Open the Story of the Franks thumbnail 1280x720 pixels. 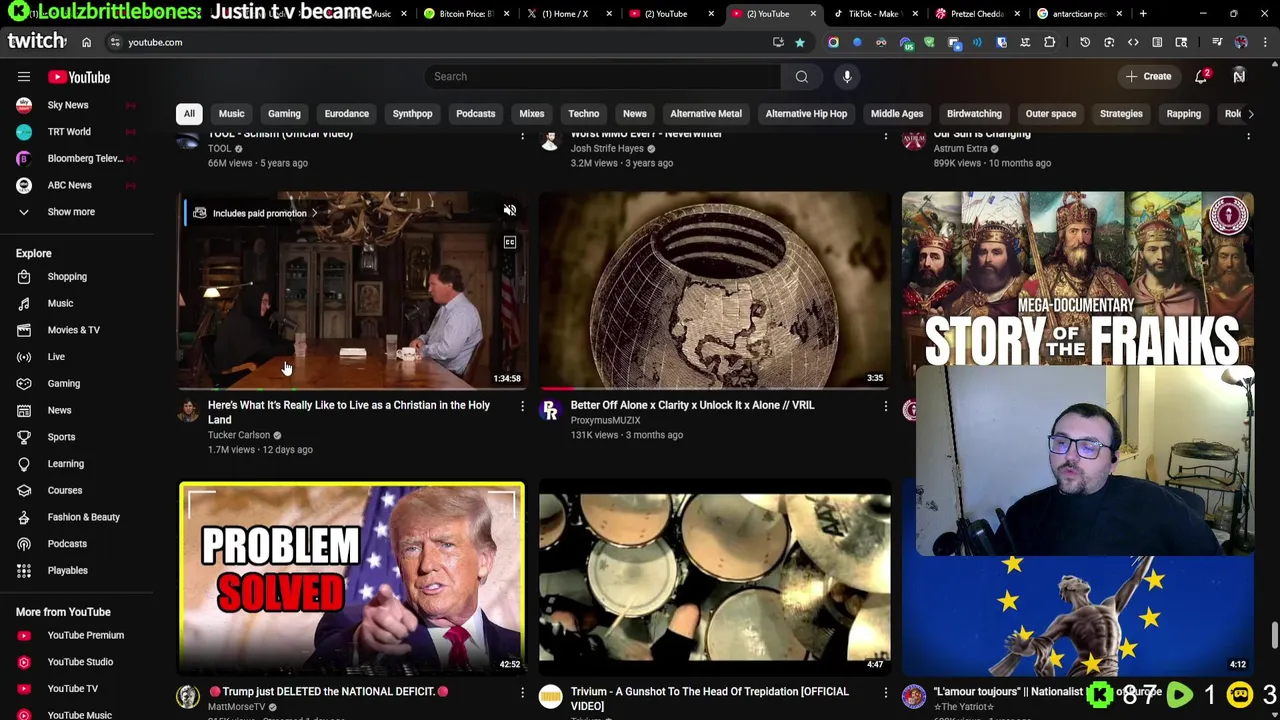point(1077,280)
